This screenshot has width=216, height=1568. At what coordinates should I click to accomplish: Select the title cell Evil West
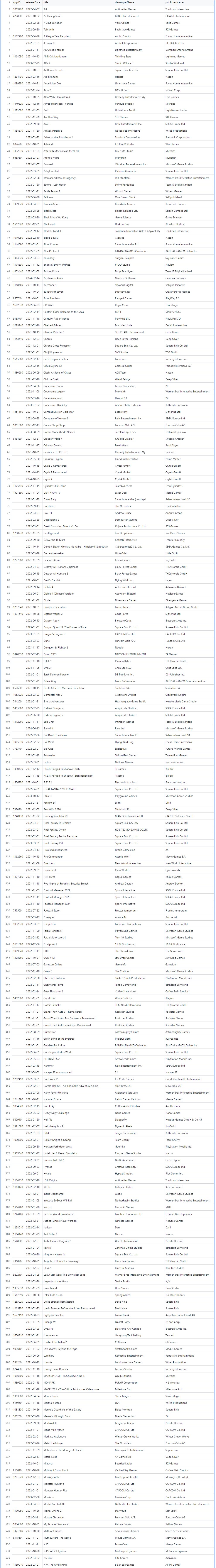pyautogui.click(x=78, y=742)
